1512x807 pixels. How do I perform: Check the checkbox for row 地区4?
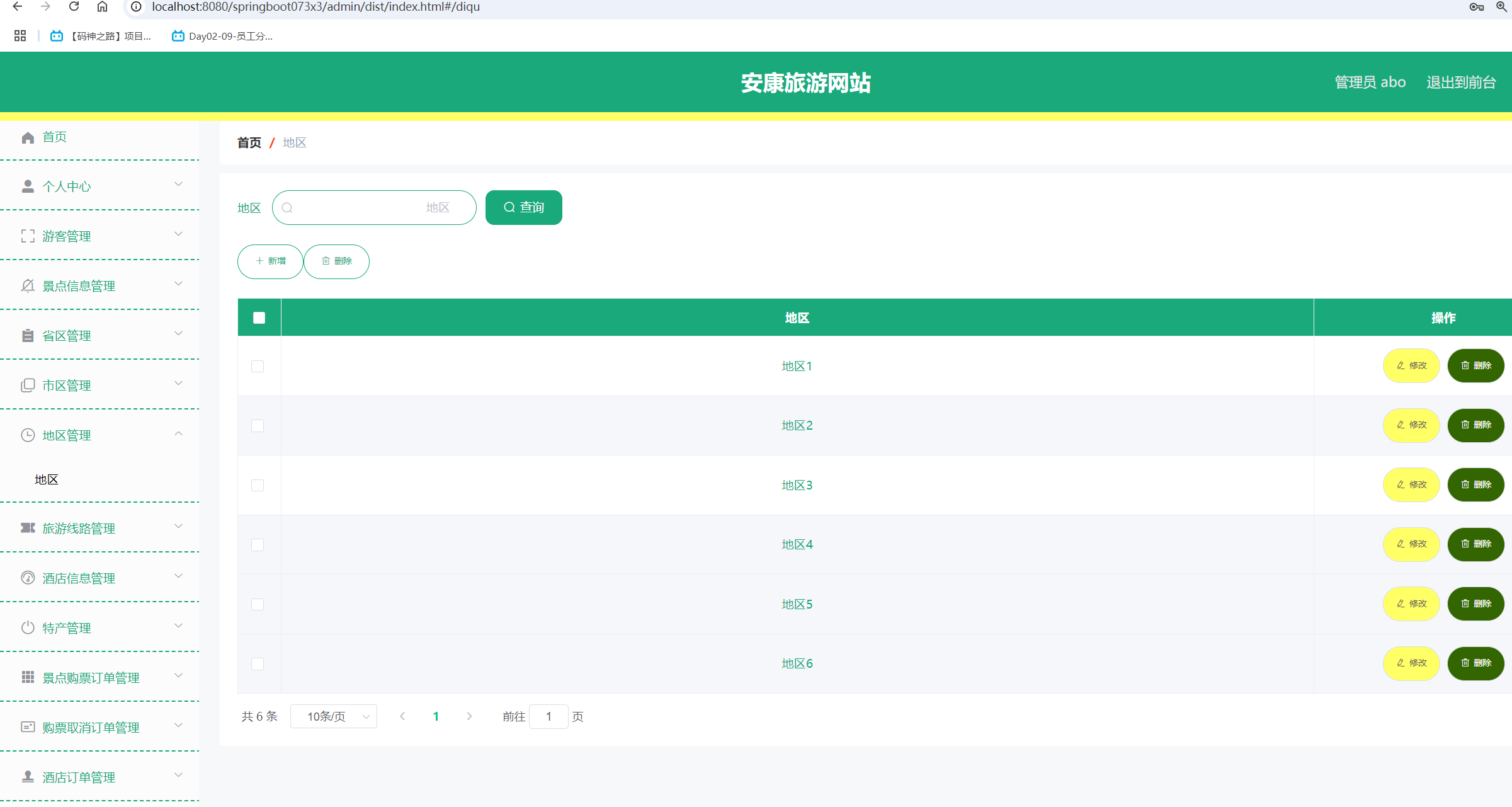click(258, 544)
